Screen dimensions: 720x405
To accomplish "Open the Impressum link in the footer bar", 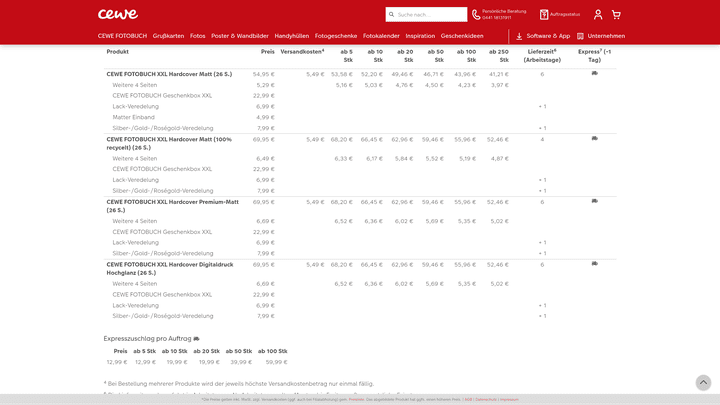I will [x=509, y=399].
